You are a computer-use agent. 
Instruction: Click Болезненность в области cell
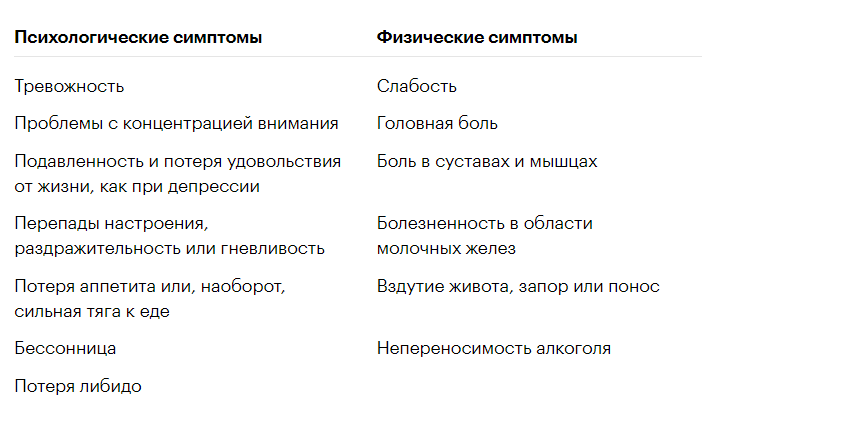coord(485,223)
